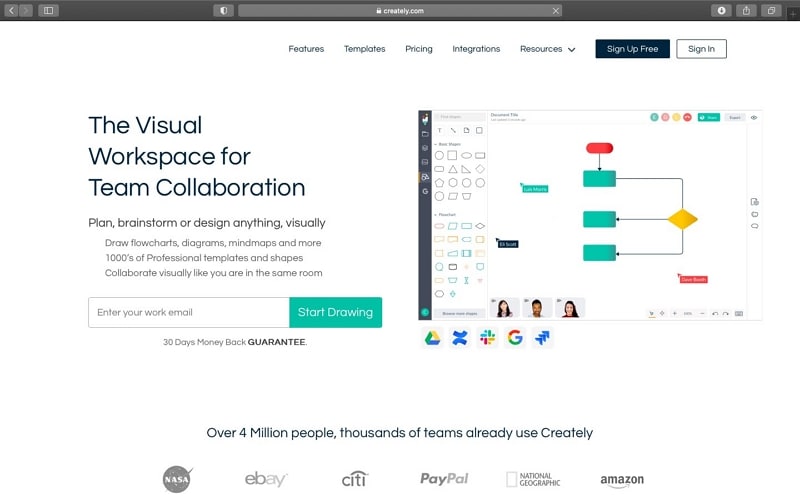Click the Slack integration icon

487,338
